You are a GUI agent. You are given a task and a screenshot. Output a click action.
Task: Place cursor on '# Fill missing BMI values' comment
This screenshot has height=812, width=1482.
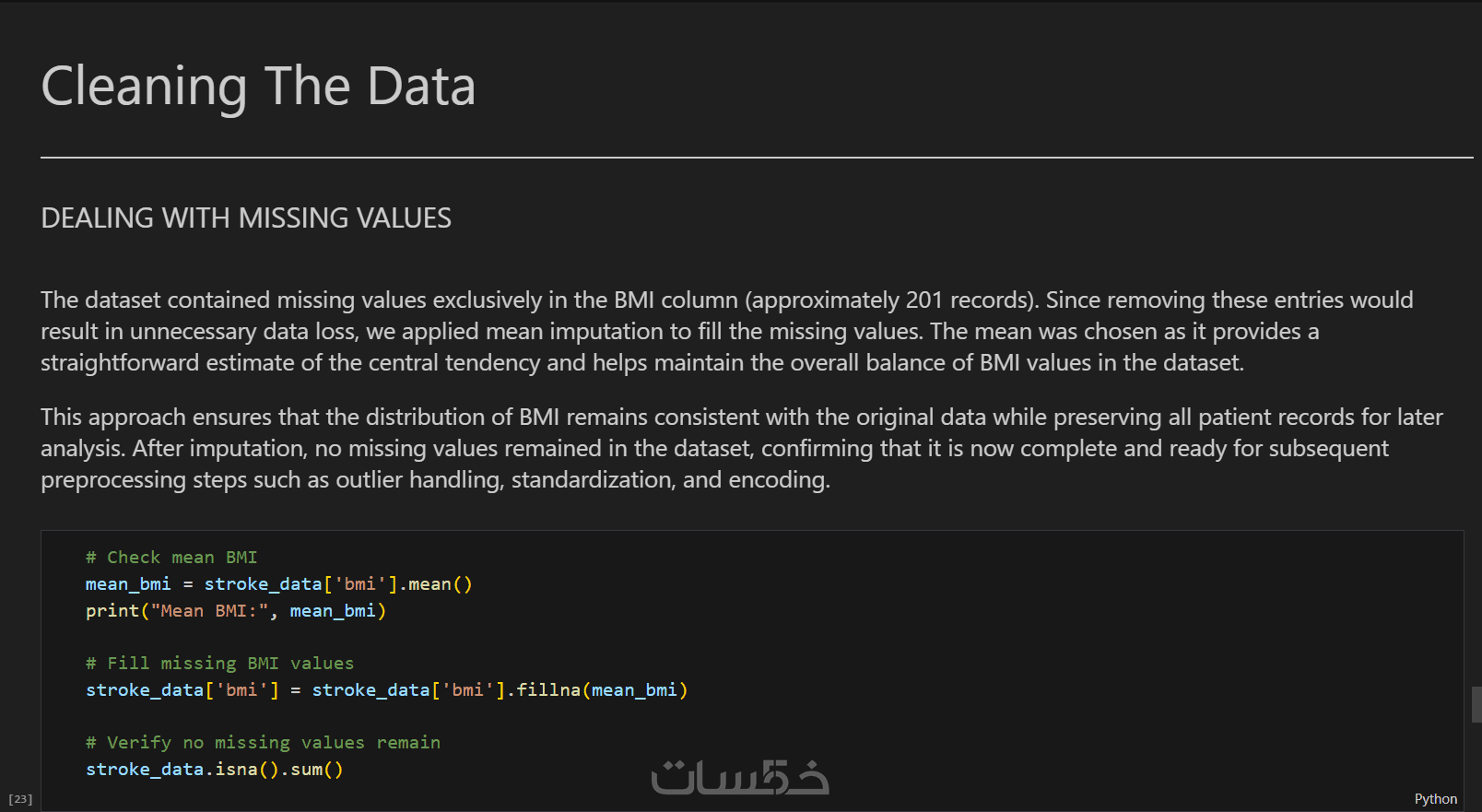point(219,664)
